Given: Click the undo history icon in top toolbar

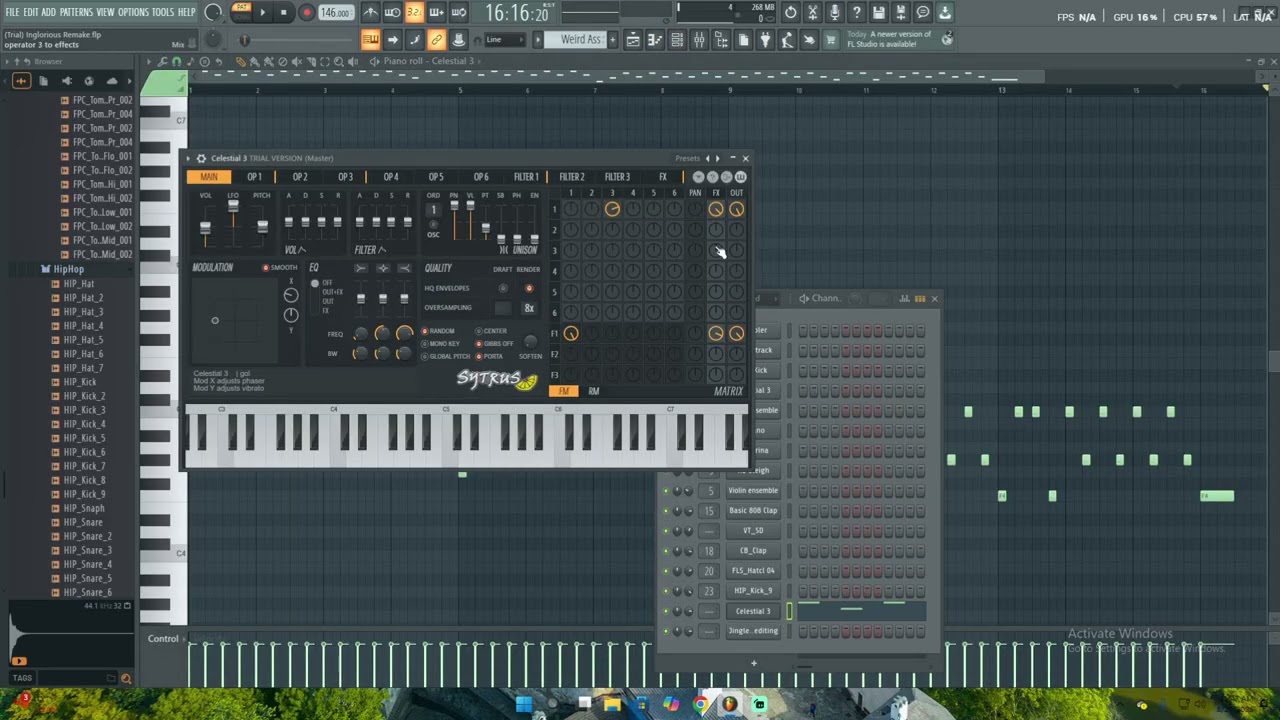Looking at the screenshot, I should pyautogui.click(x=791, y=13).
